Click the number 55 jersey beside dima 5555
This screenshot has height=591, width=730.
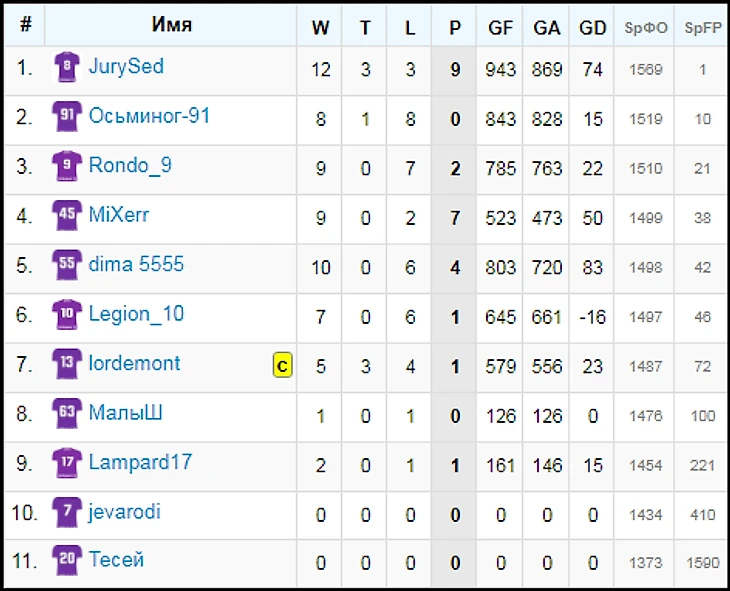point(67,265)
